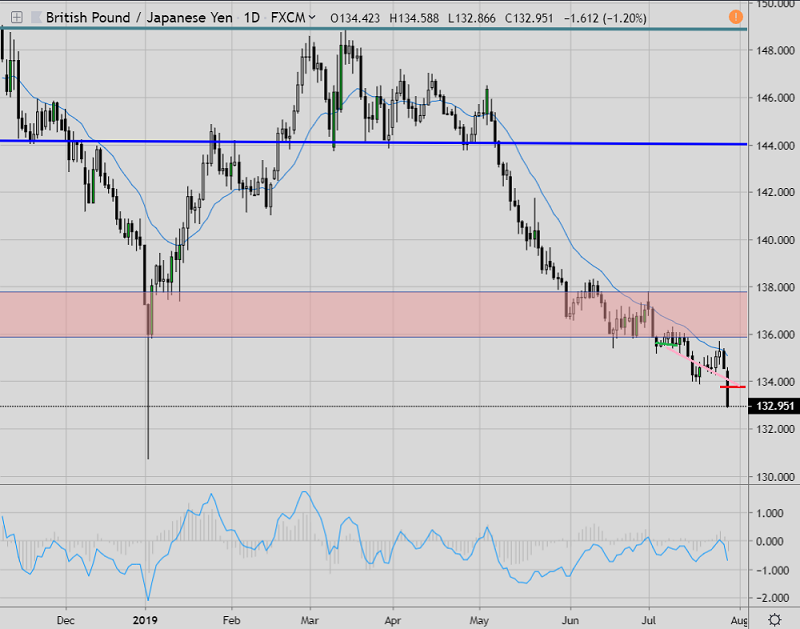Click the high value H134.588

pyautogui.click(x=414, y=18)
